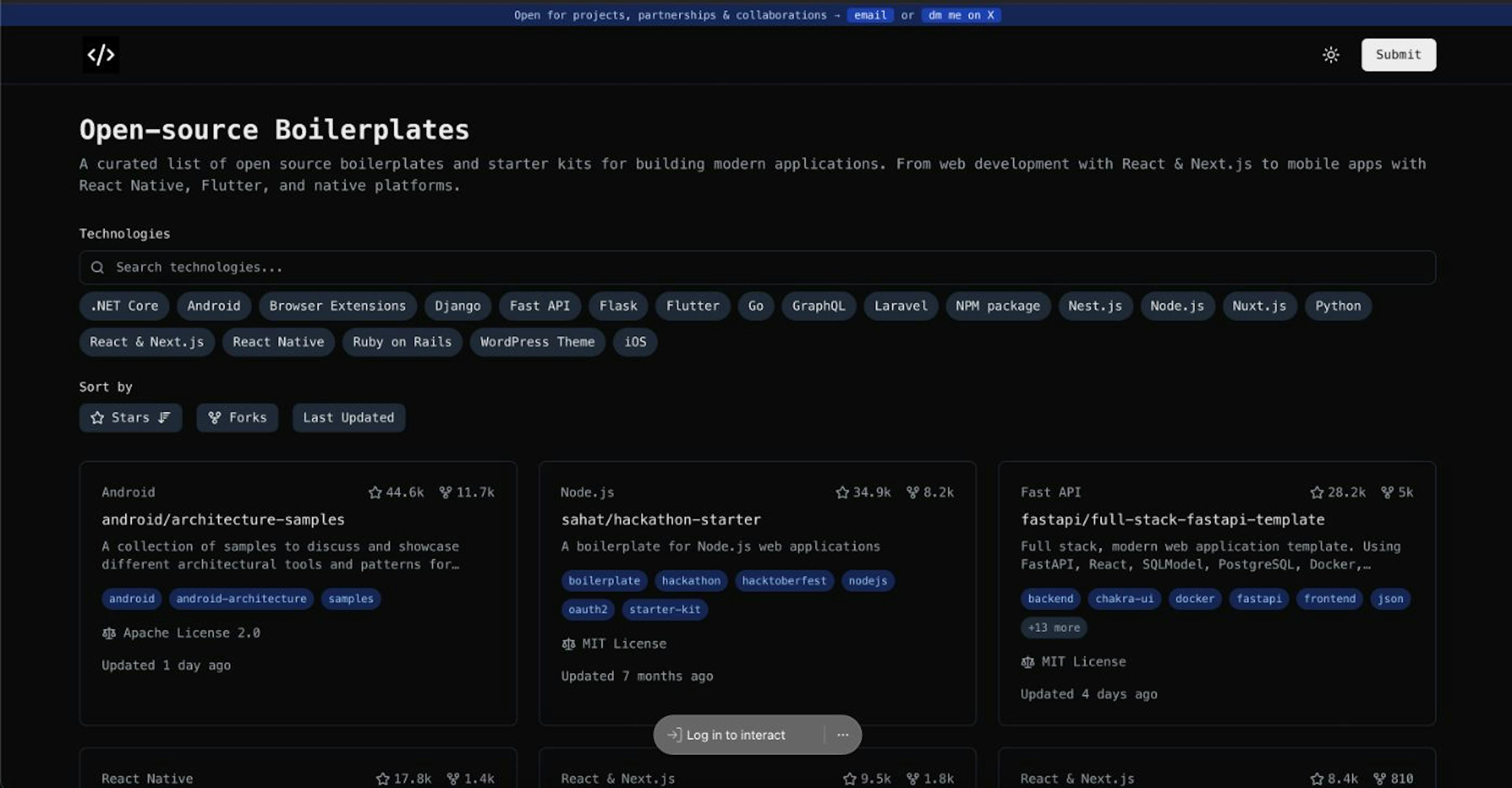This screenshot has height=788, width=1512.
Task: Click license icon on fastapi template card
Action: click(1028, 662)
